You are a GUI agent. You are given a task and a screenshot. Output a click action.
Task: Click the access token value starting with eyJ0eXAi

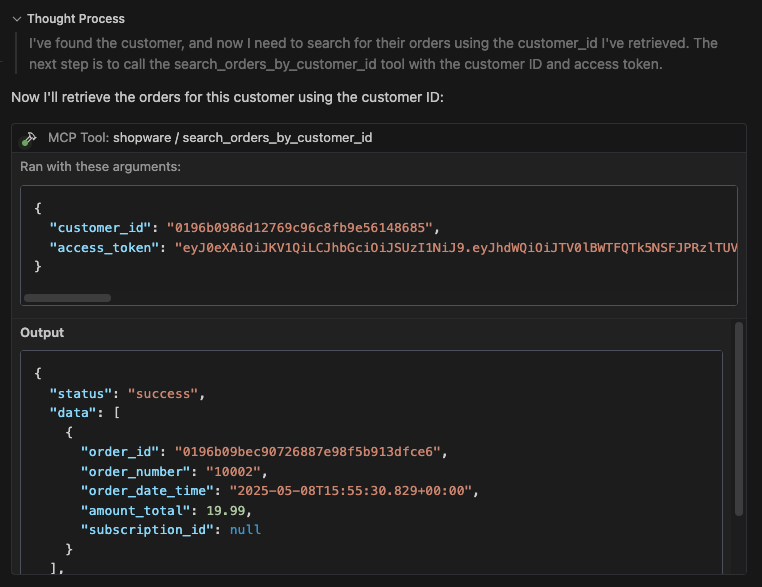pyautogui.click(x=456, y=248)
